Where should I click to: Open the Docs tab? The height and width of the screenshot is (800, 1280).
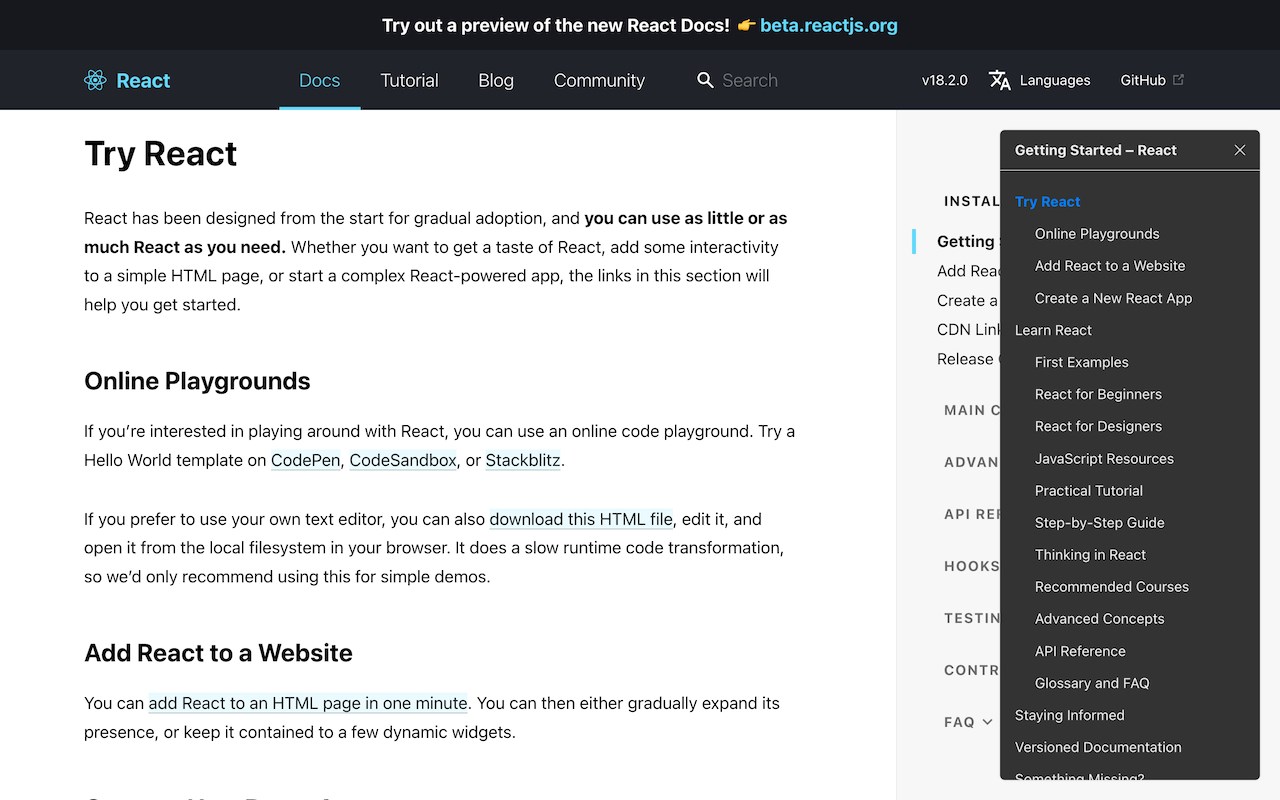[x=320, y=80]
